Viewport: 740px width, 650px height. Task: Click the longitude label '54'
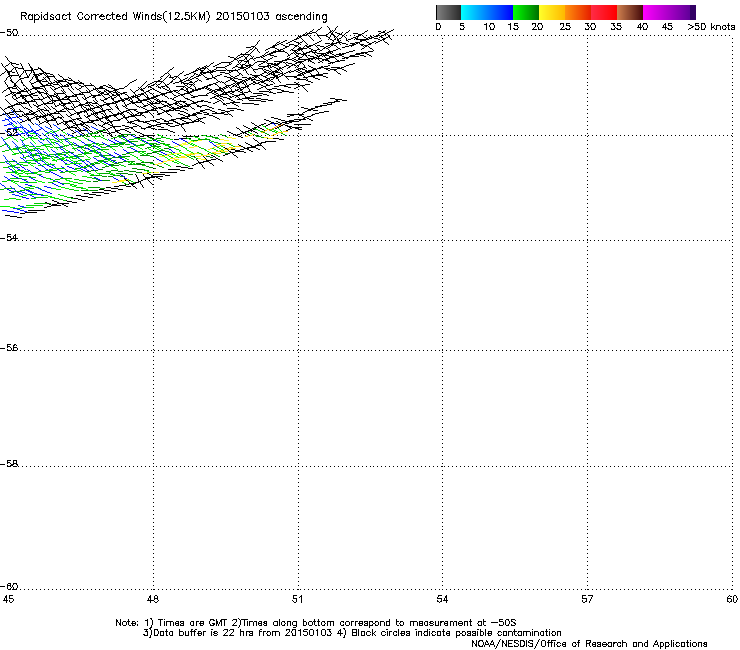[x=442, y=599]
